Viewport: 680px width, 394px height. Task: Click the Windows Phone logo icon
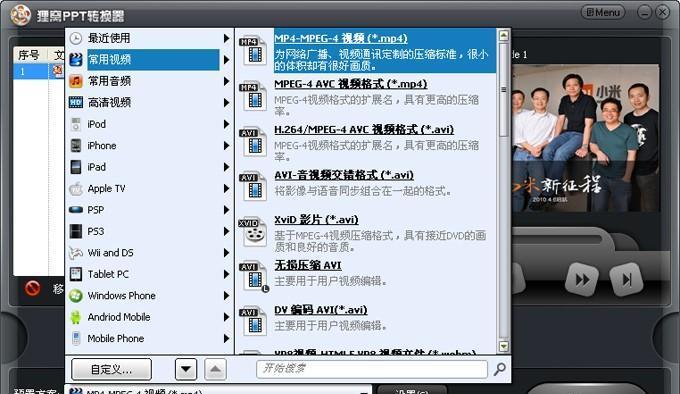pyautogui.click(x=76, y=296)
